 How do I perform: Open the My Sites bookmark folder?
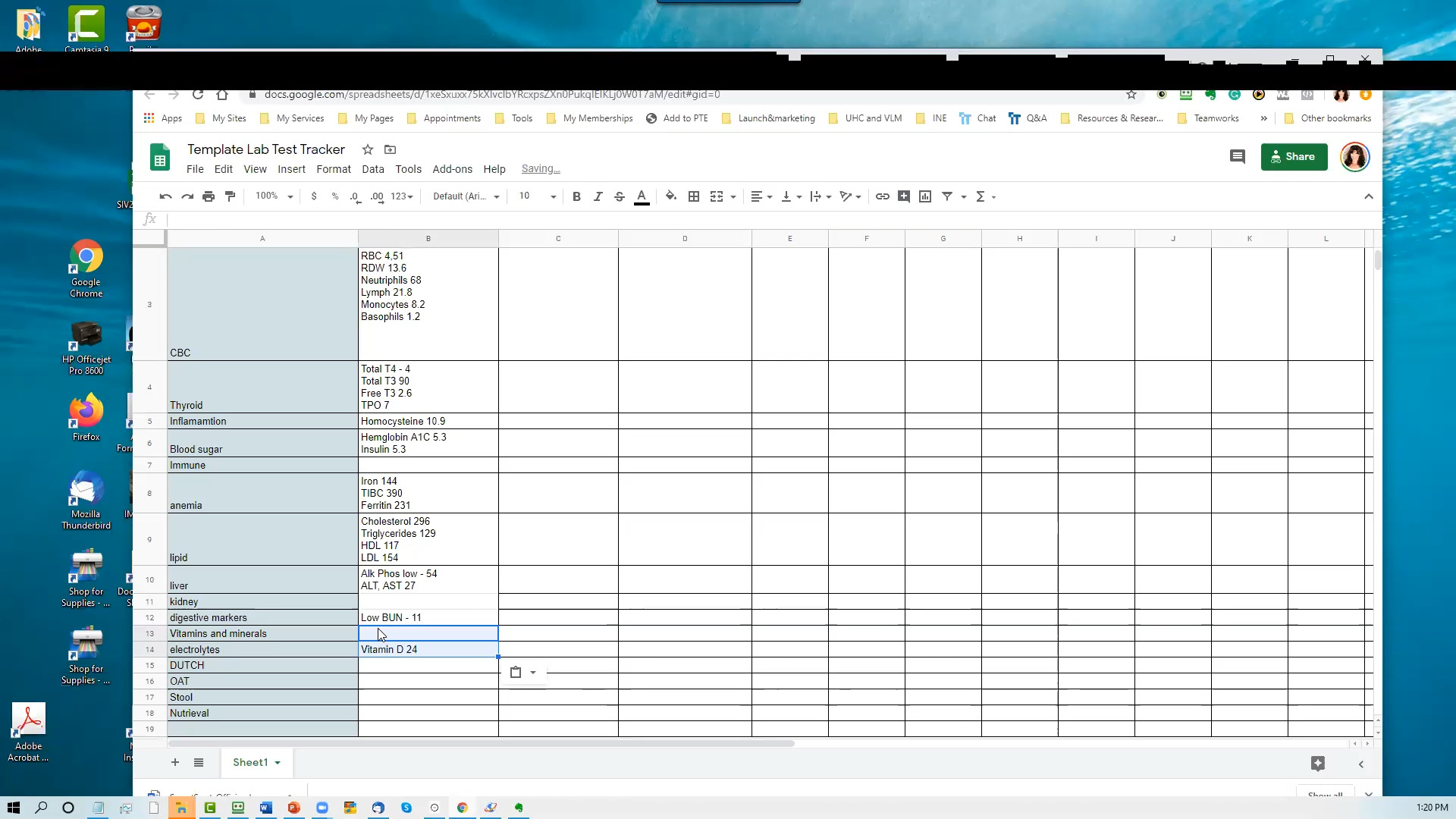[221, 118]
